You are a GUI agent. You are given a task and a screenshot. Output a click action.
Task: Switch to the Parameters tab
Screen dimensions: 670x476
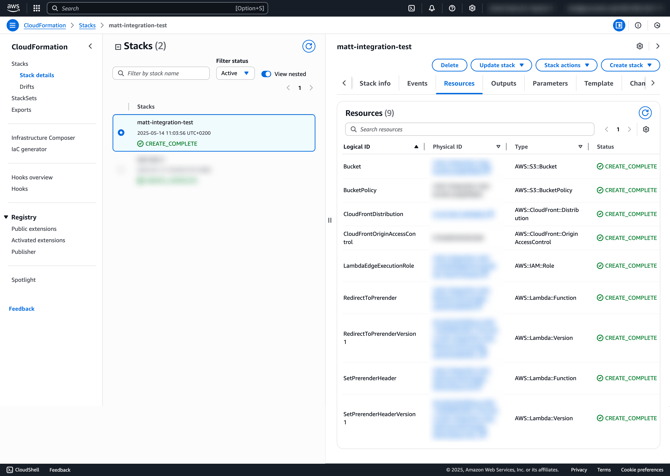550,83
